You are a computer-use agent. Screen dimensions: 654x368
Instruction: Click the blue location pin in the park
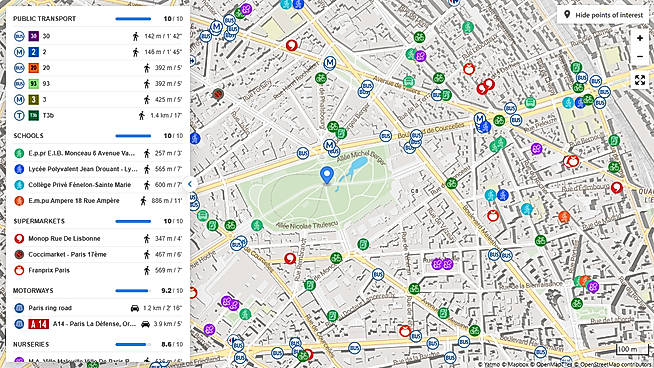(x=327, y=175)
